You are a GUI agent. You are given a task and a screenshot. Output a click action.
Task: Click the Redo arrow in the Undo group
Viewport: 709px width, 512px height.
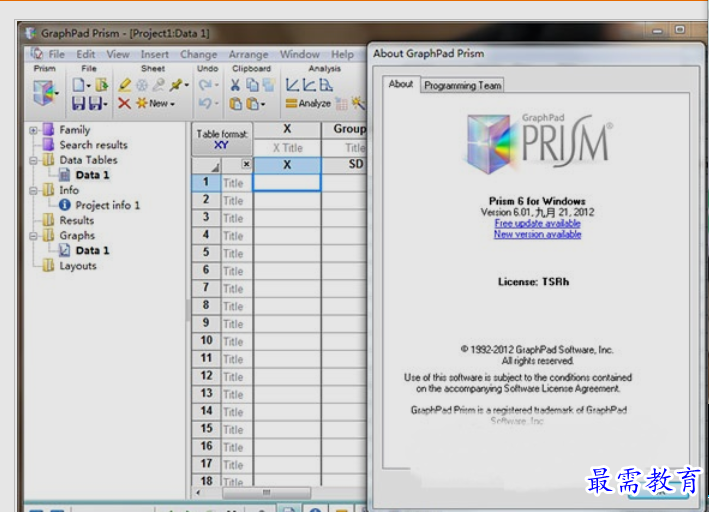click(x=205, y=85)
